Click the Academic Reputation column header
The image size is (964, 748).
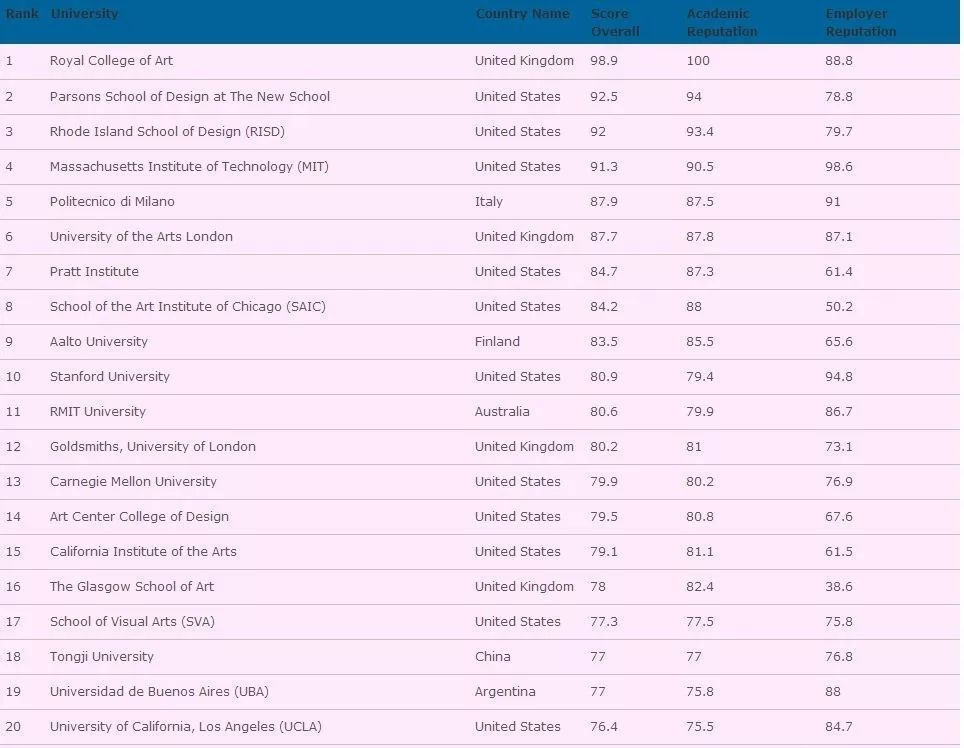722,22
